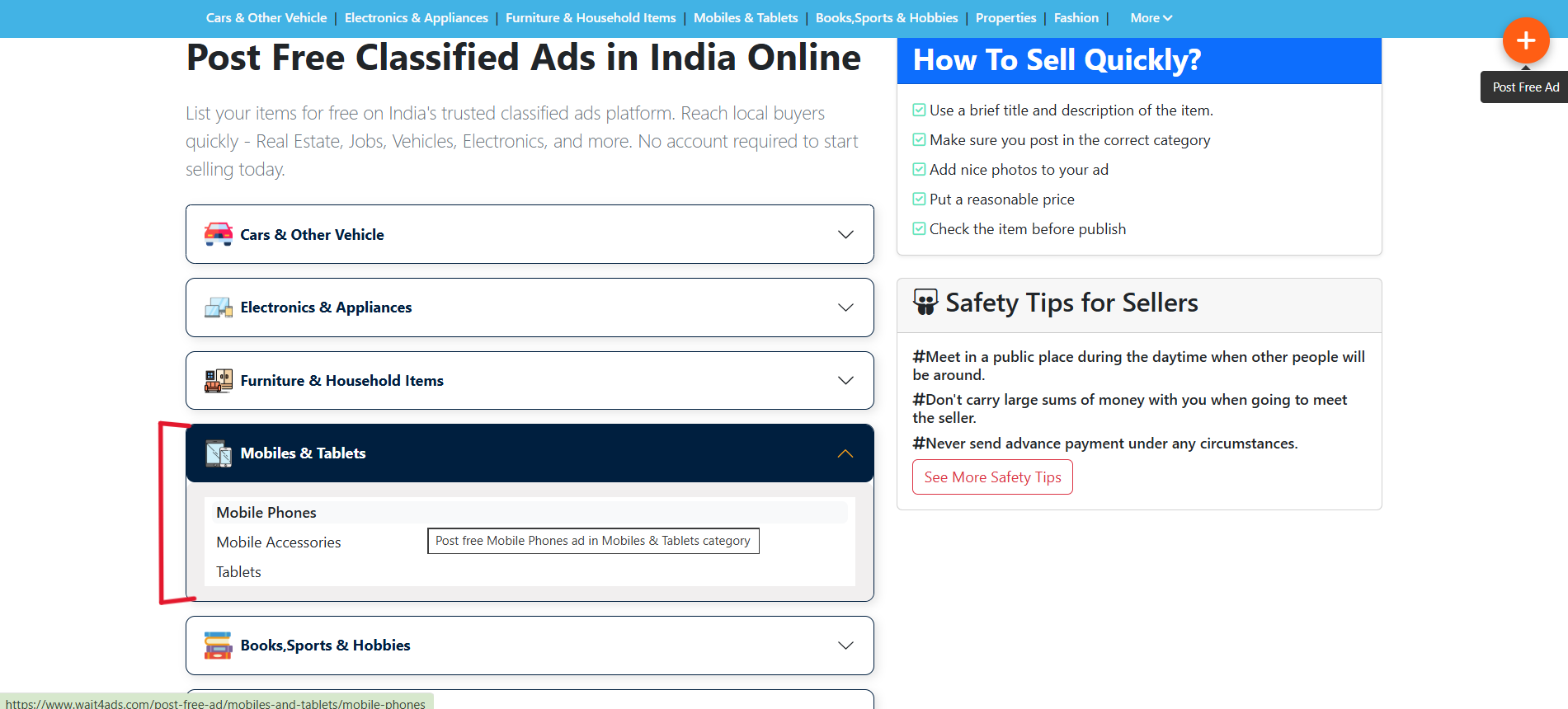Click the 'Post Free Classified Ads in India Online' heading
The width and height of the screenshot is (1568, 709).
coord(523,58)
